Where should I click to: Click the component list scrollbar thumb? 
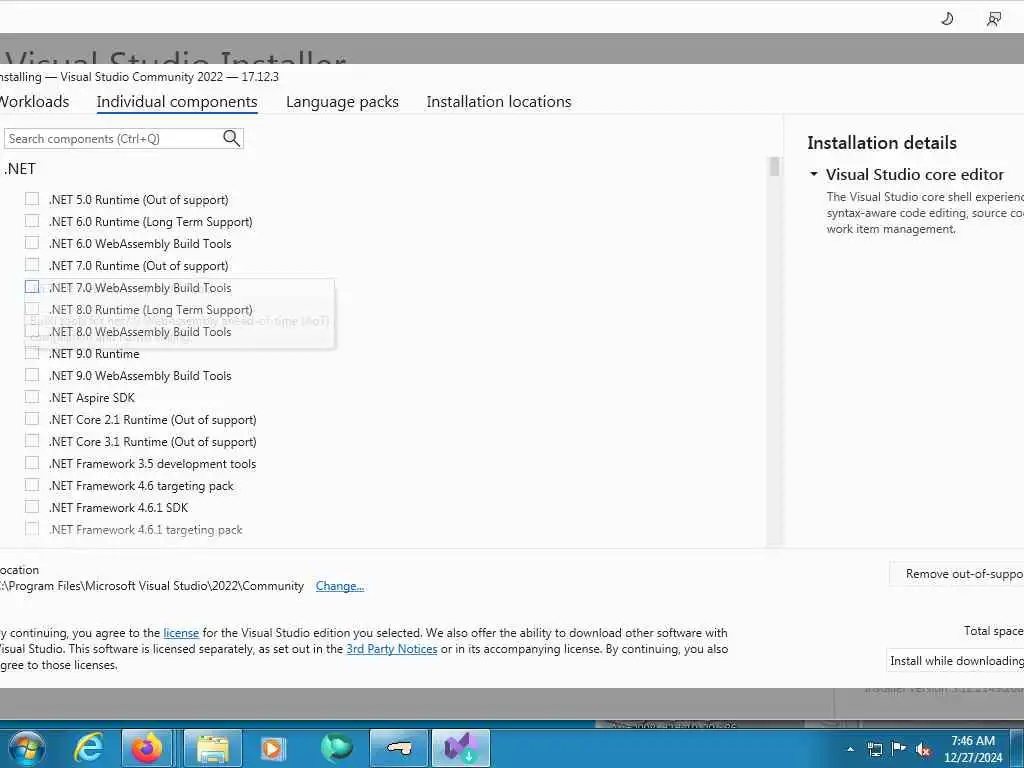click(x=774, y=167)
